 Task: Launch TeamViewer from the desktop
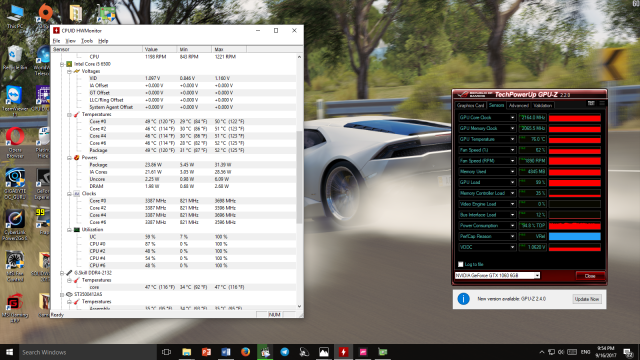15,100
